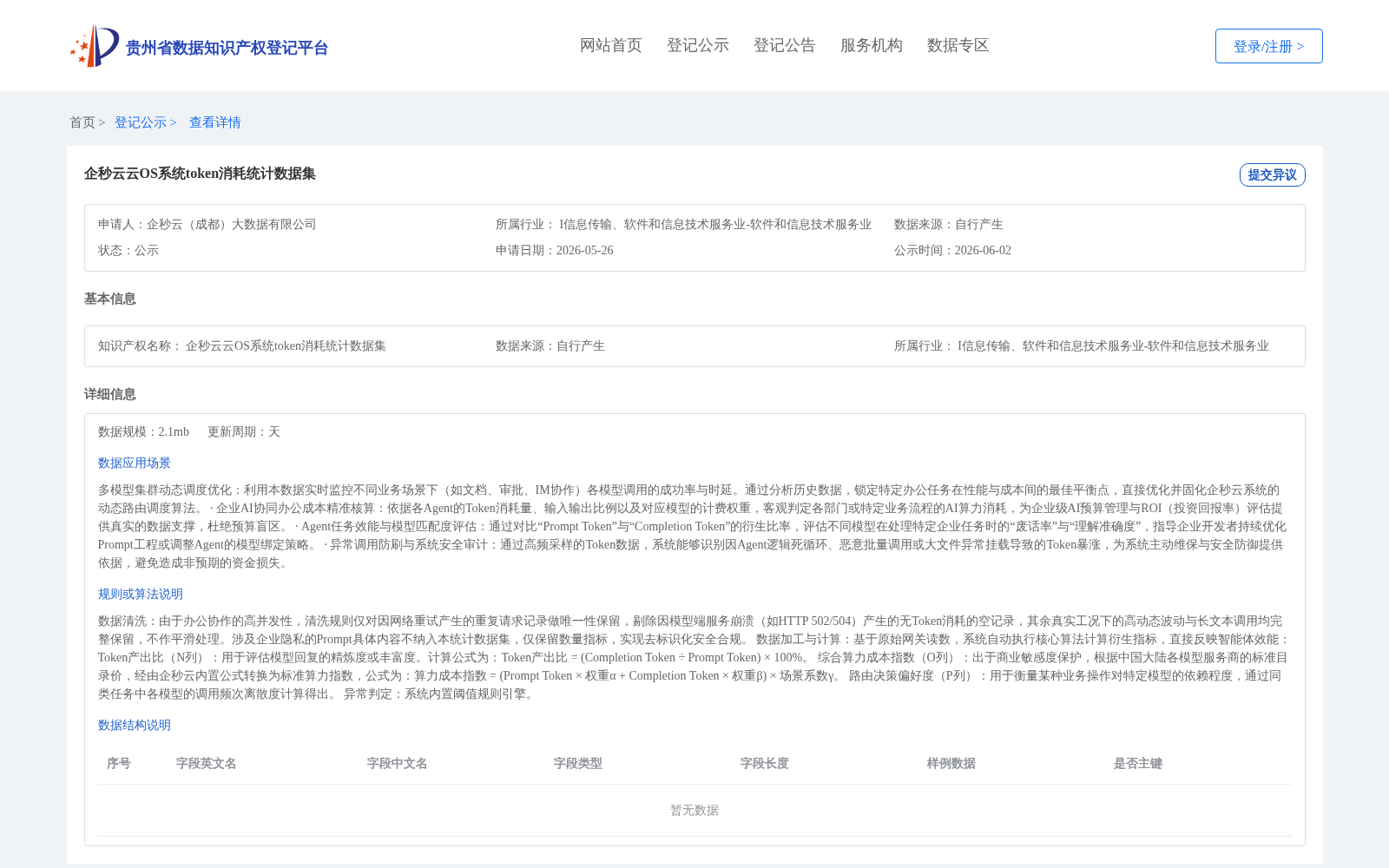This screenshot has height=868, width=1389.
Task: Go to 网站首页 in the navigation
Action: (611, 45)
